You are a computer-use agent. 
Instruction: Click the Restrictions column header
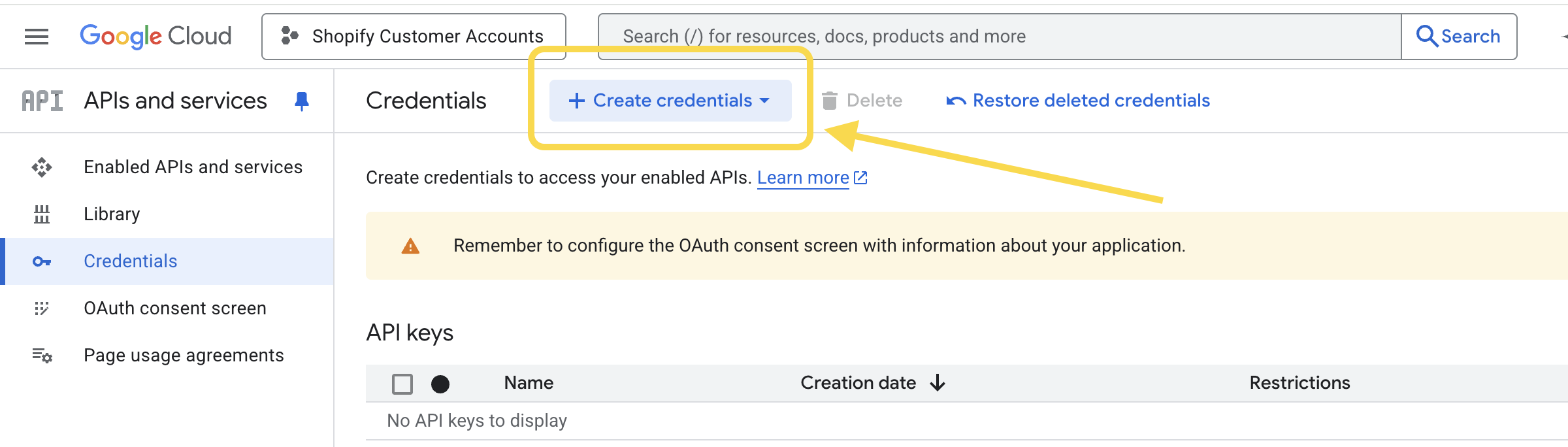click(x=1299, y=383)
